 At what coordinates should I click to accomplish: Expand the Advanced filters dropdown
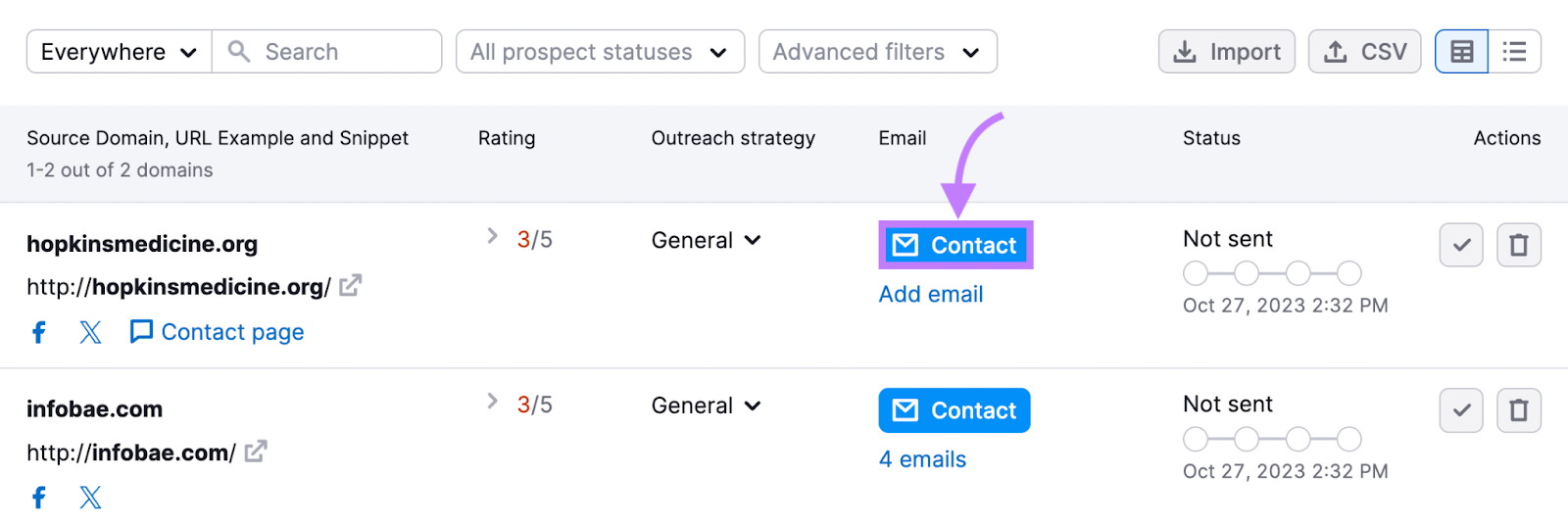pos(877,52)
